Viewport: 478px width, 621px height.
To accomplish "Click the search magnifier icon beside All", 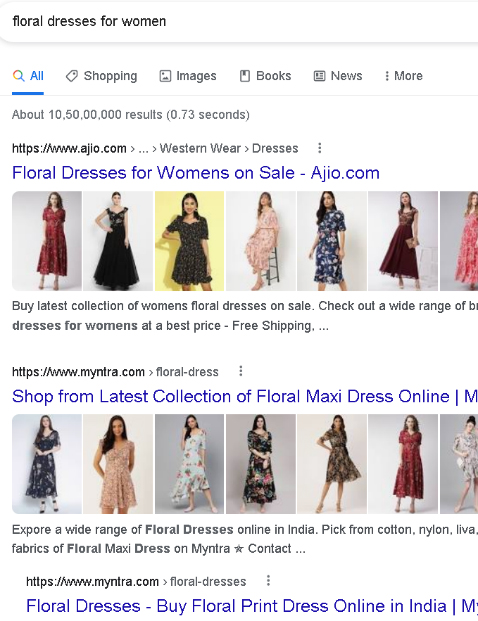I will (x=18, y=76).
